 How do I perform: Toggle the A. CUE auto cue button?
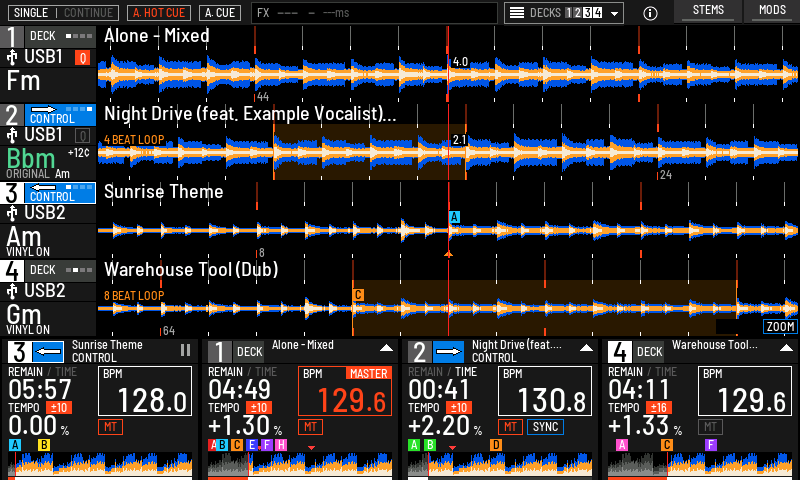(x=220, y=13)
